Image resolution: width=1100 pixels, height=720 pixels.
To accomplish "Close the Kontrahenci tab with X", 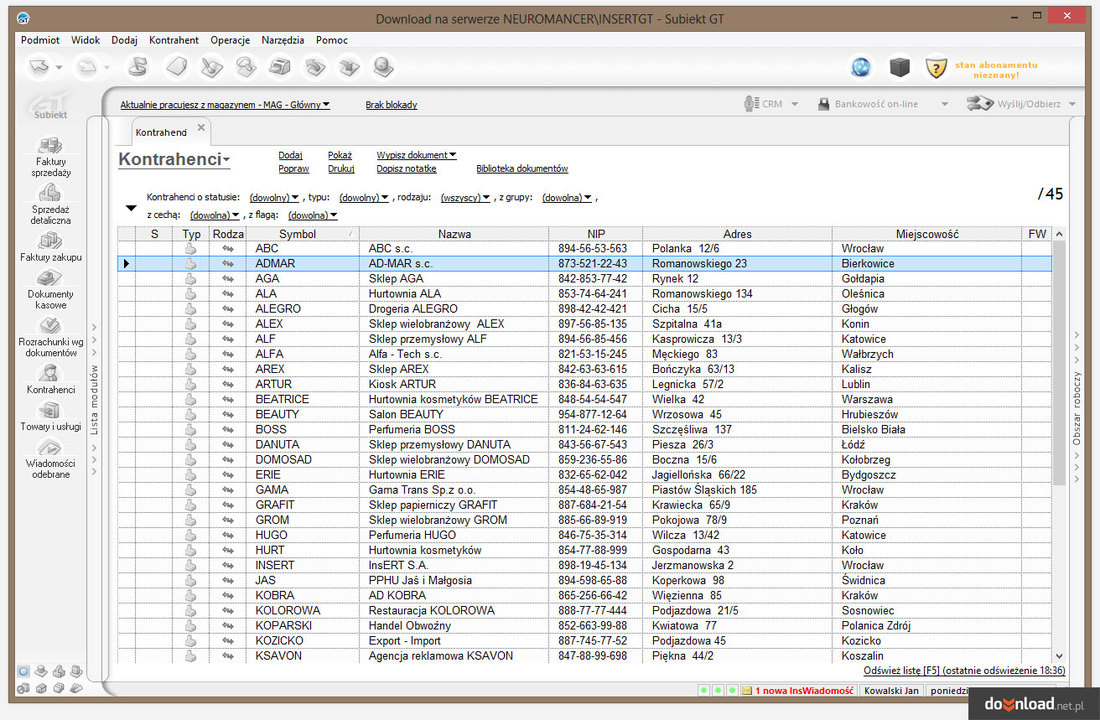I will coord(201,127).
